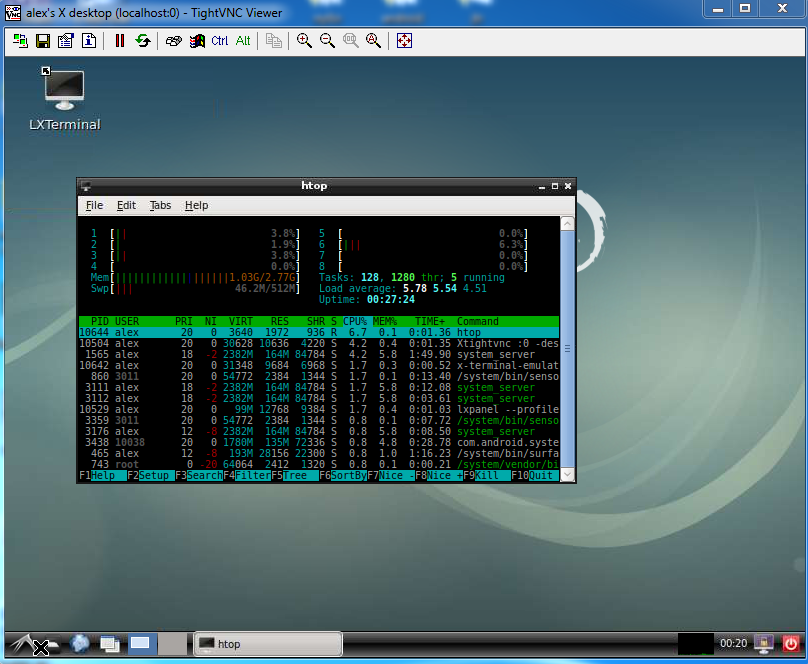Click the MEM% column header in htop
The height and width of the screenshot is (664, 808).
[x=385, y=321]
